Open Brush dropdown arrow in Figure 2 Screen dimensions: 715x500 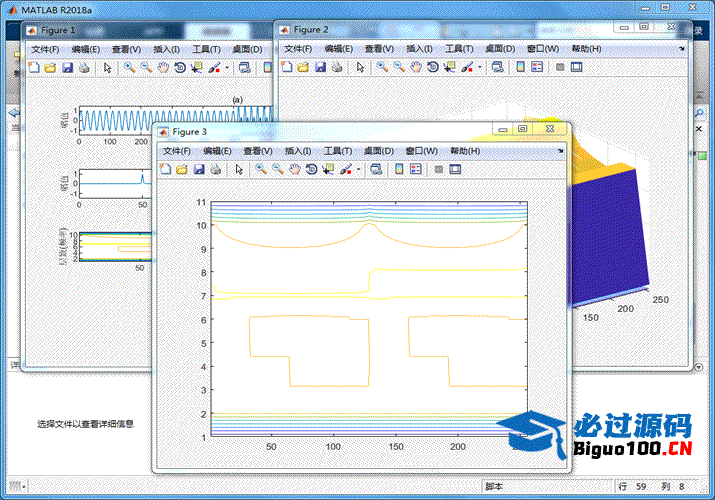pos(480,67)
